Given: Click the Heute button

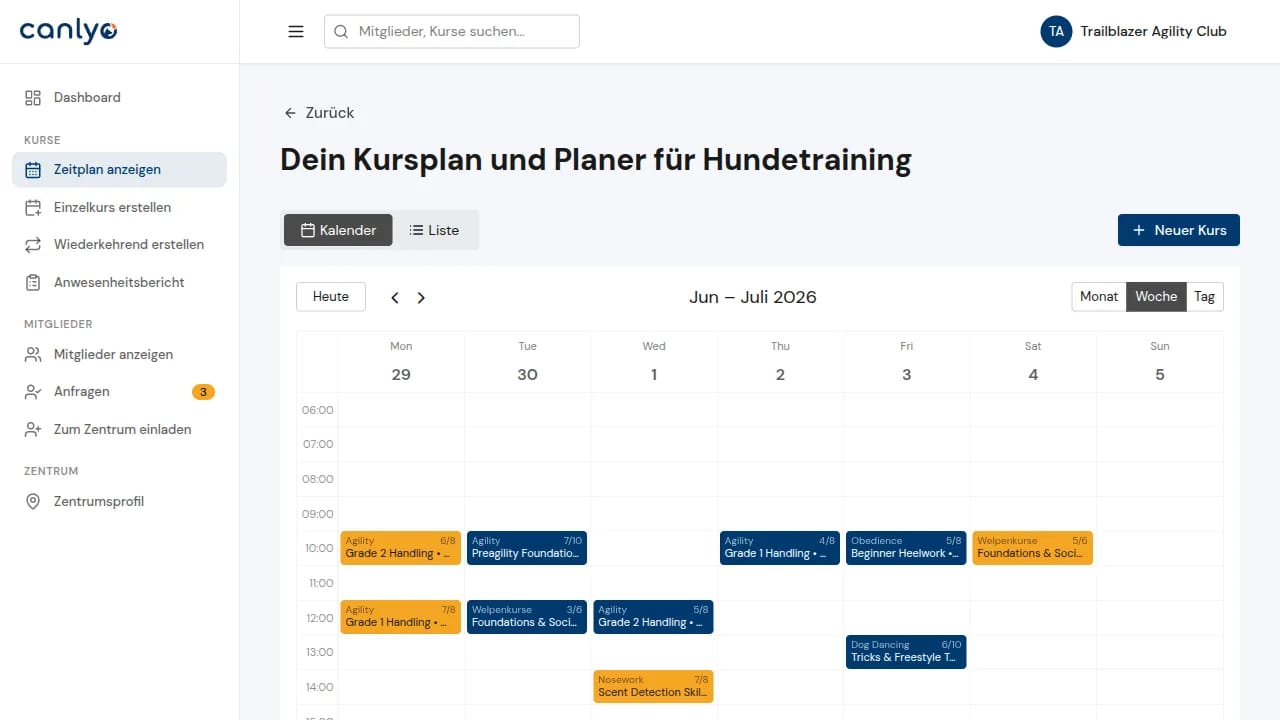Looking at the screenshot, I should point(331,296).
